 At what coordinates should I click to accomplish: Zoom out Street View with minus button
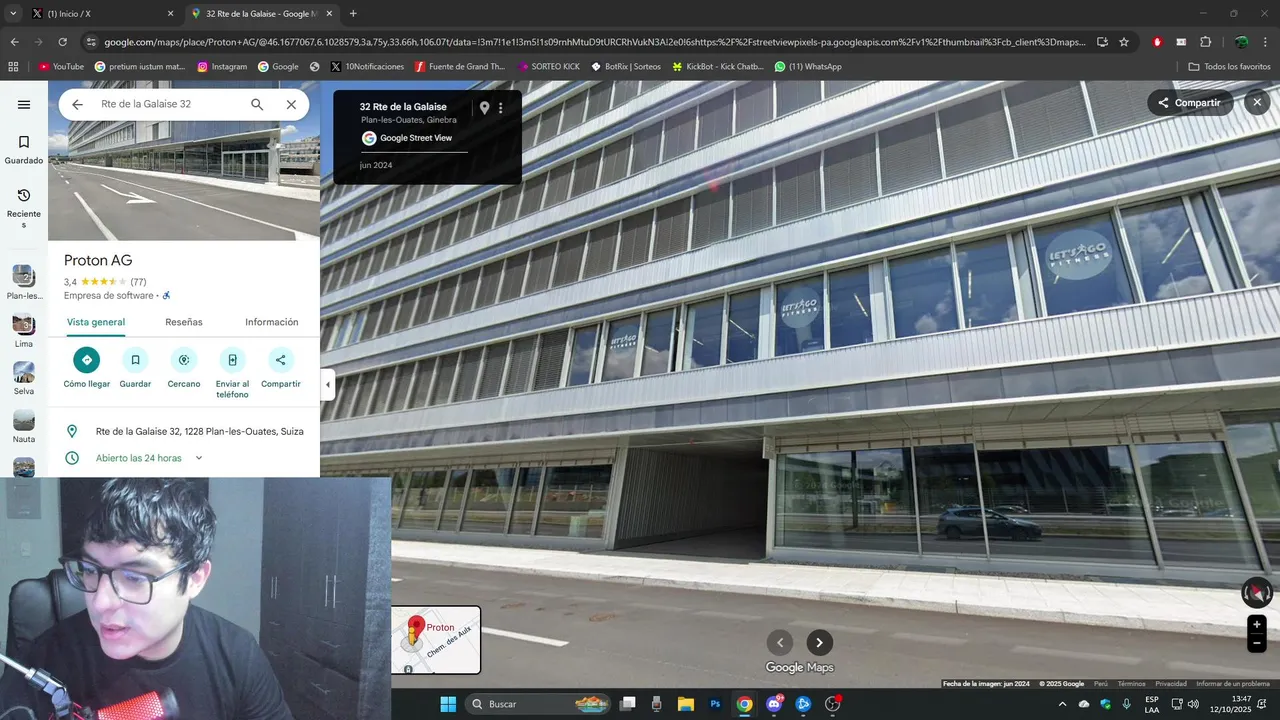point(1257,643)
